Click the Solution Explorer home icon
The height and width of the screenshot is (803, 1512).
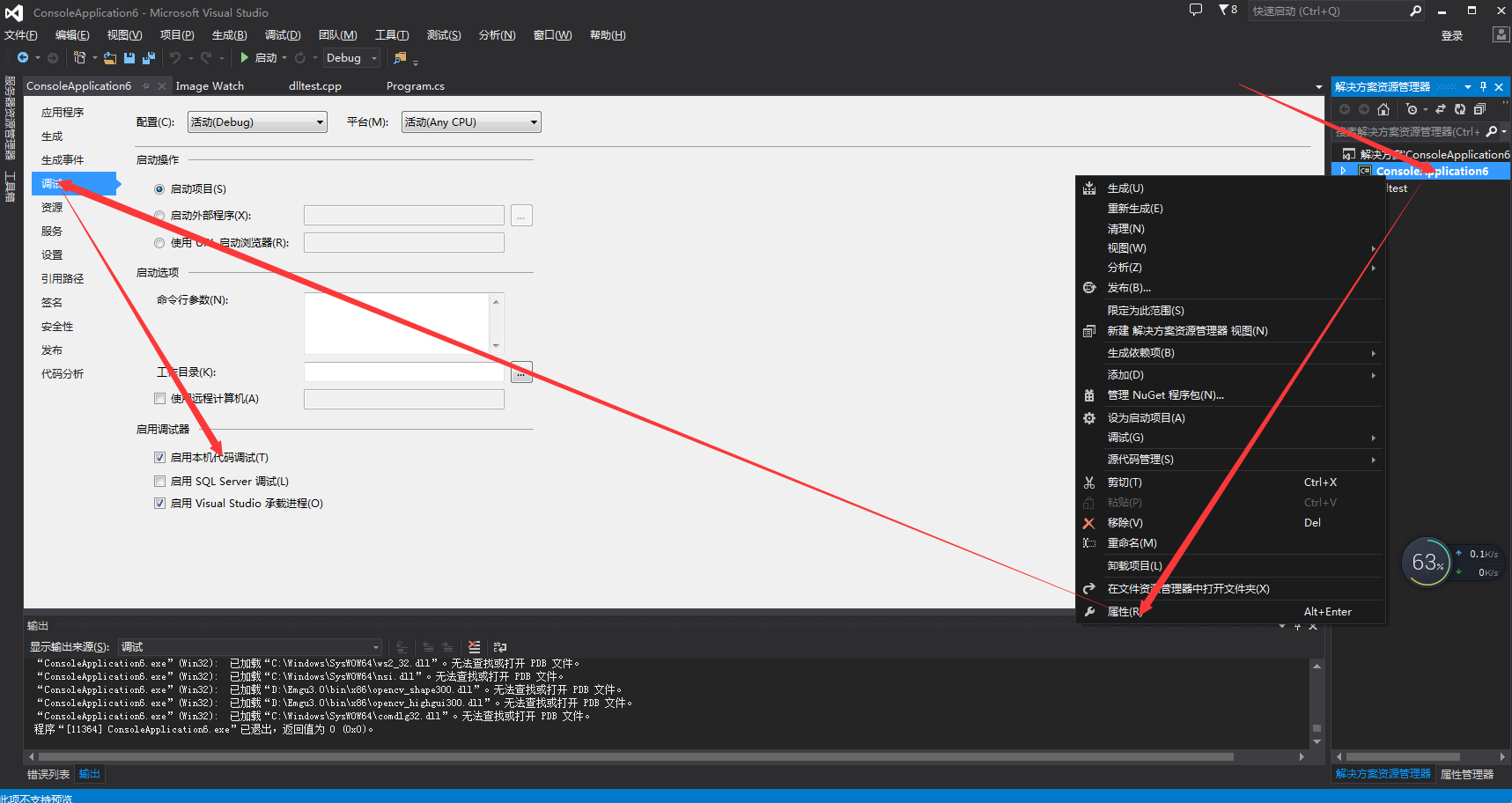coord(1383,109)
